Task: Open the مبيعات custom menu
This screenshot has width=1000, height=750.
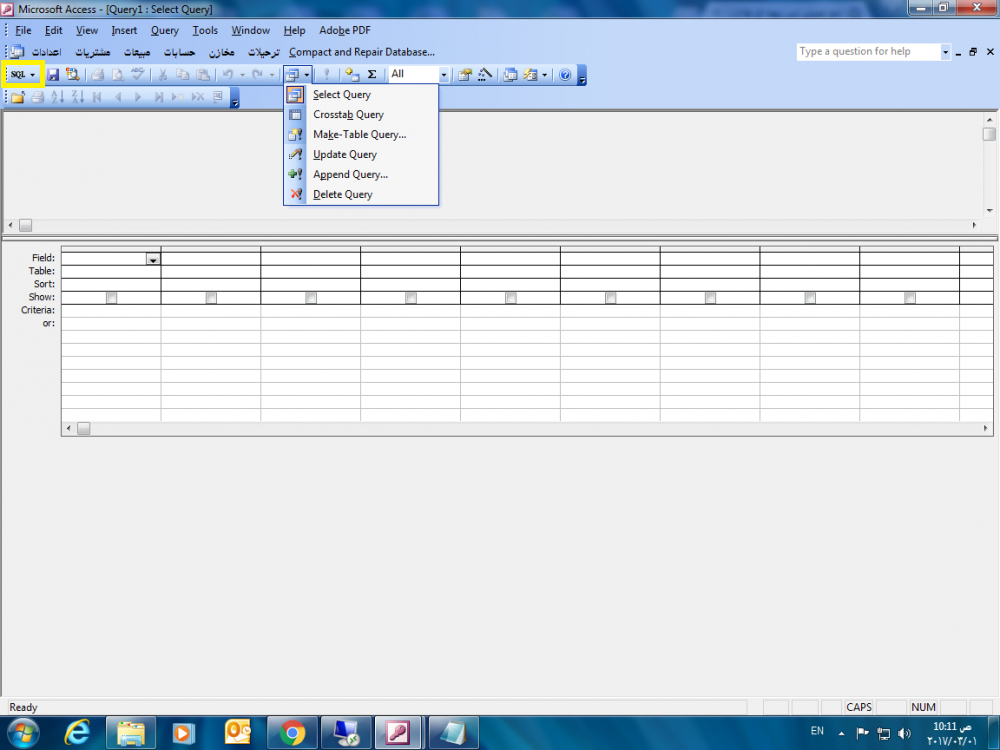Action: coord(137,52)
